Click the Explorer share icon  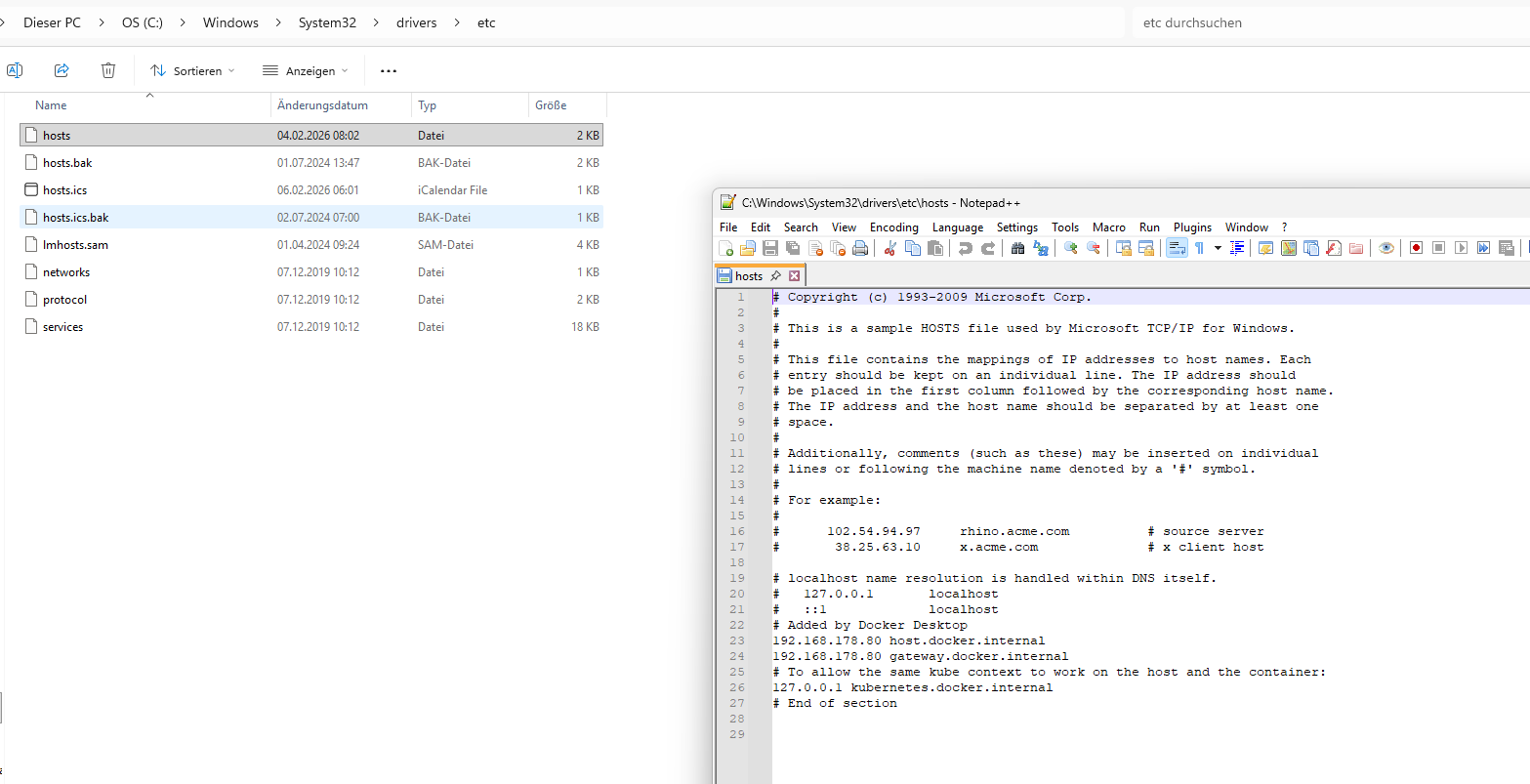62,70
